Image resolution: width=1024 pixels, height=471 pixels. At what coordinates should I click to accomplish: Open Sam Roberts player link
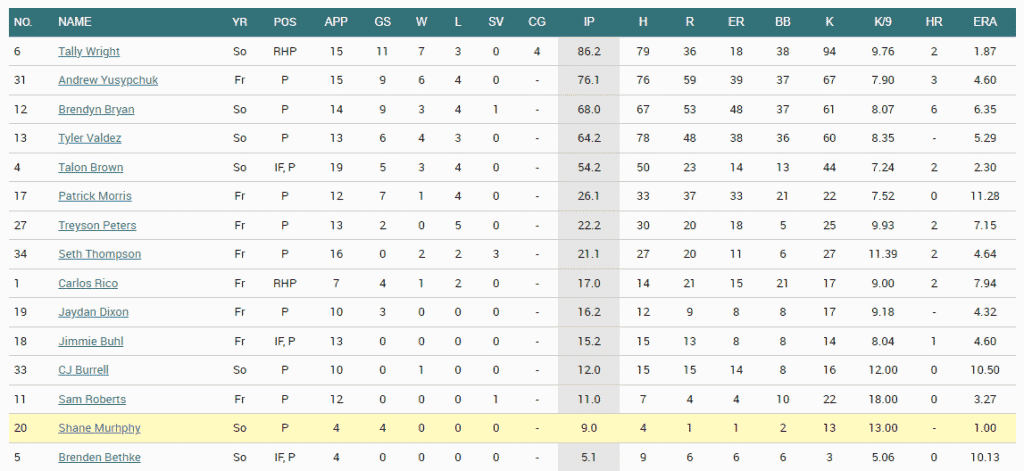point(92,399)
